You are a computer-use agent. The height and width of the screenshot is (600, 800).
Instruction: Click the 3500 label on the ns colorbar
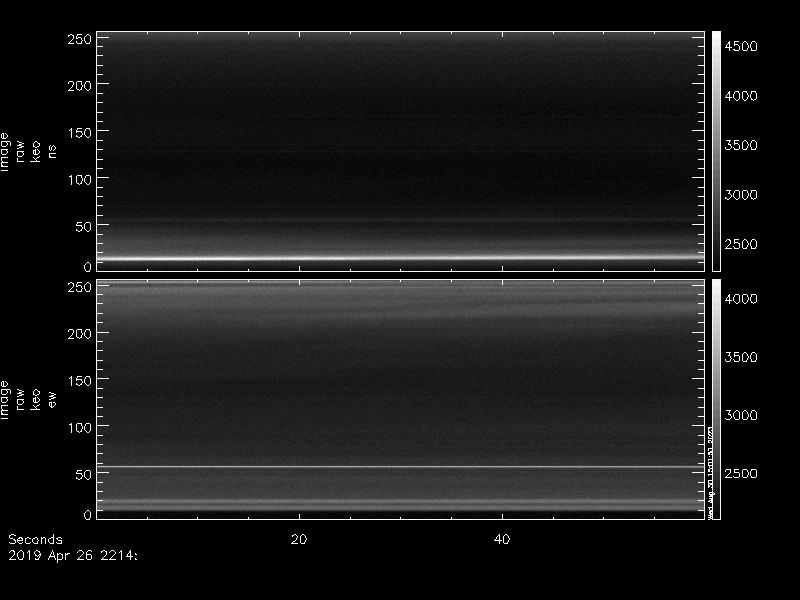click(x=741, y=145)
